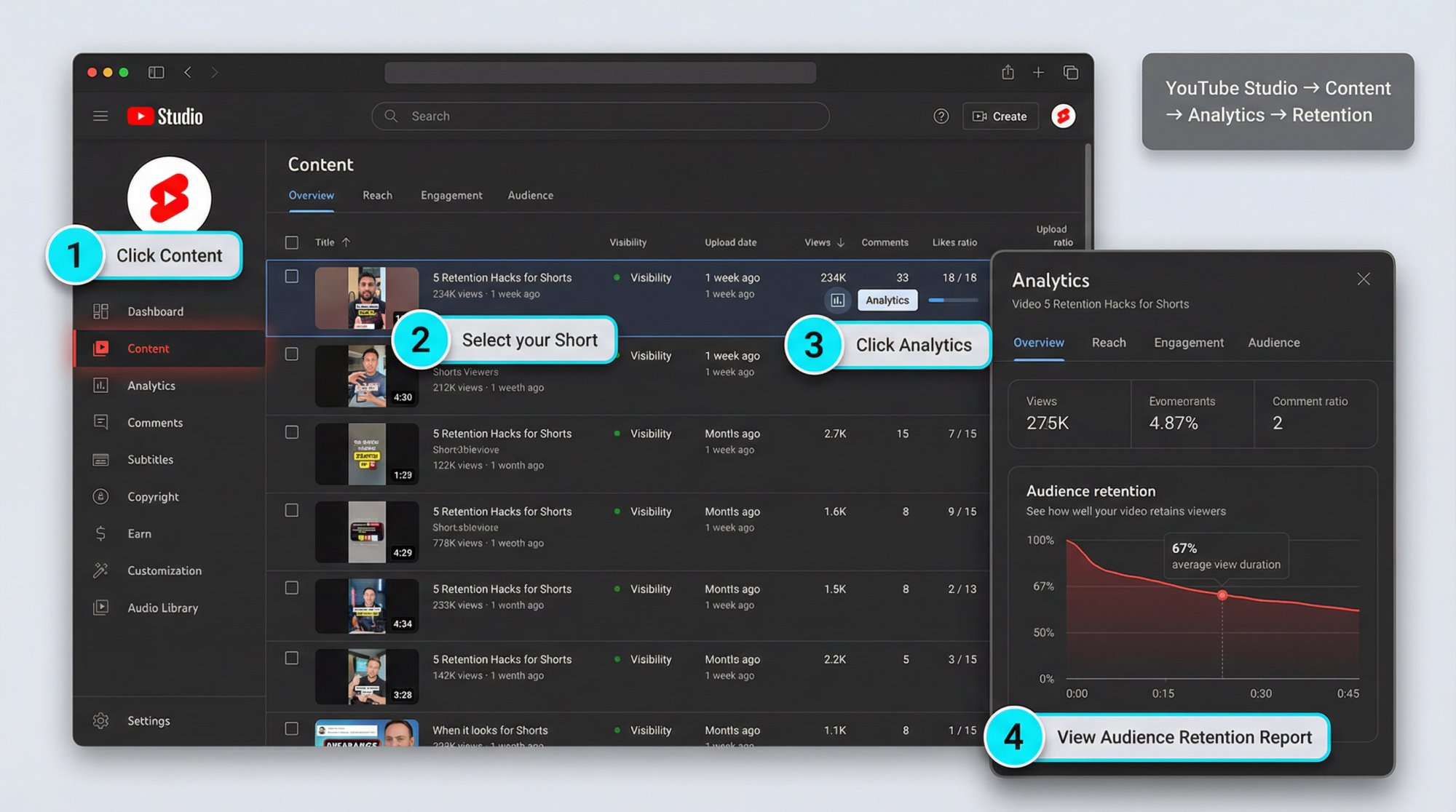Click the Title sort arrow
This screenshot has height=812, width=1456.
pos(344,242)
